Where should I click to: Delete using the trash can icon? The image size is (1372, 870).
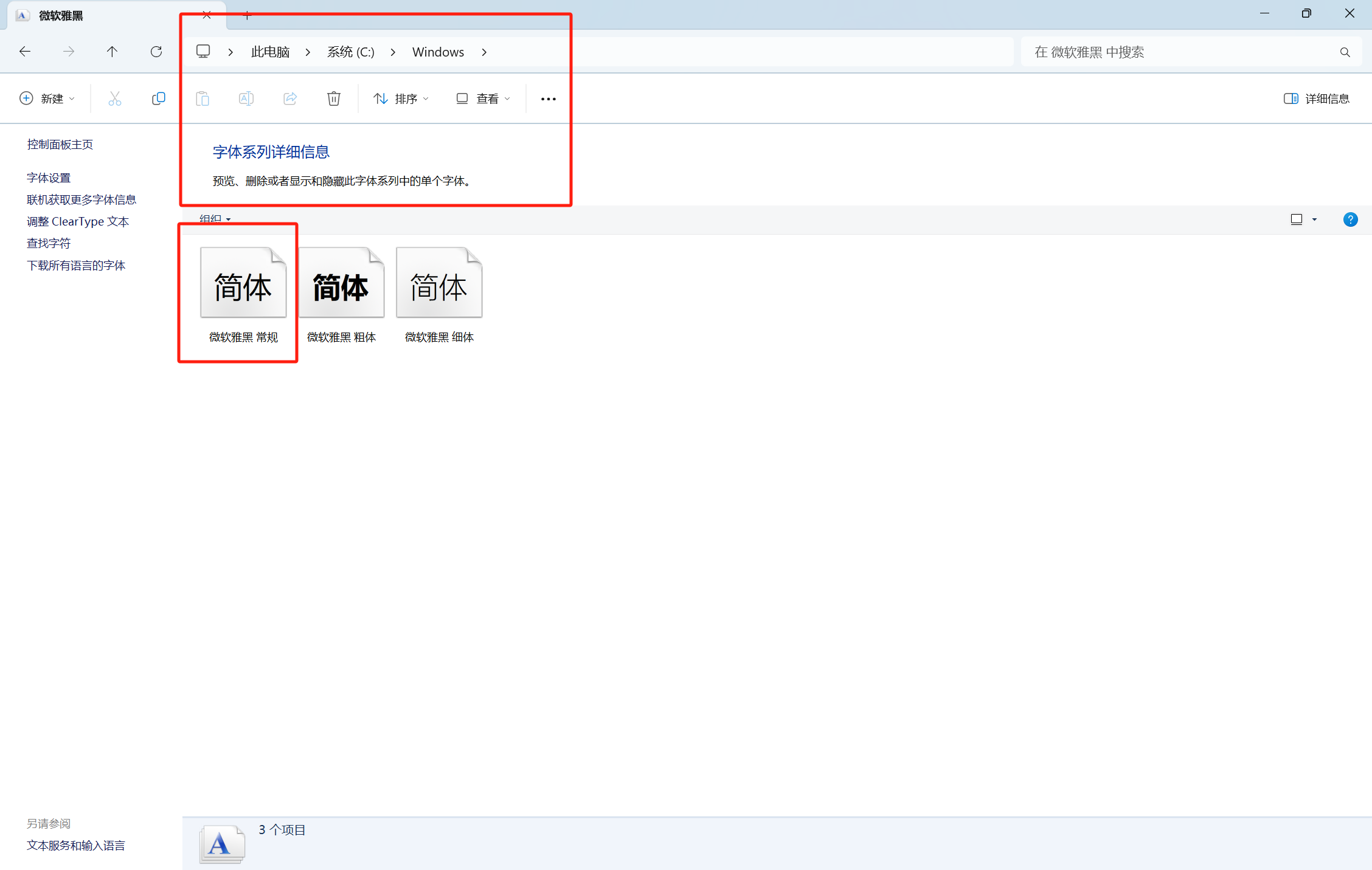[334, 98]
